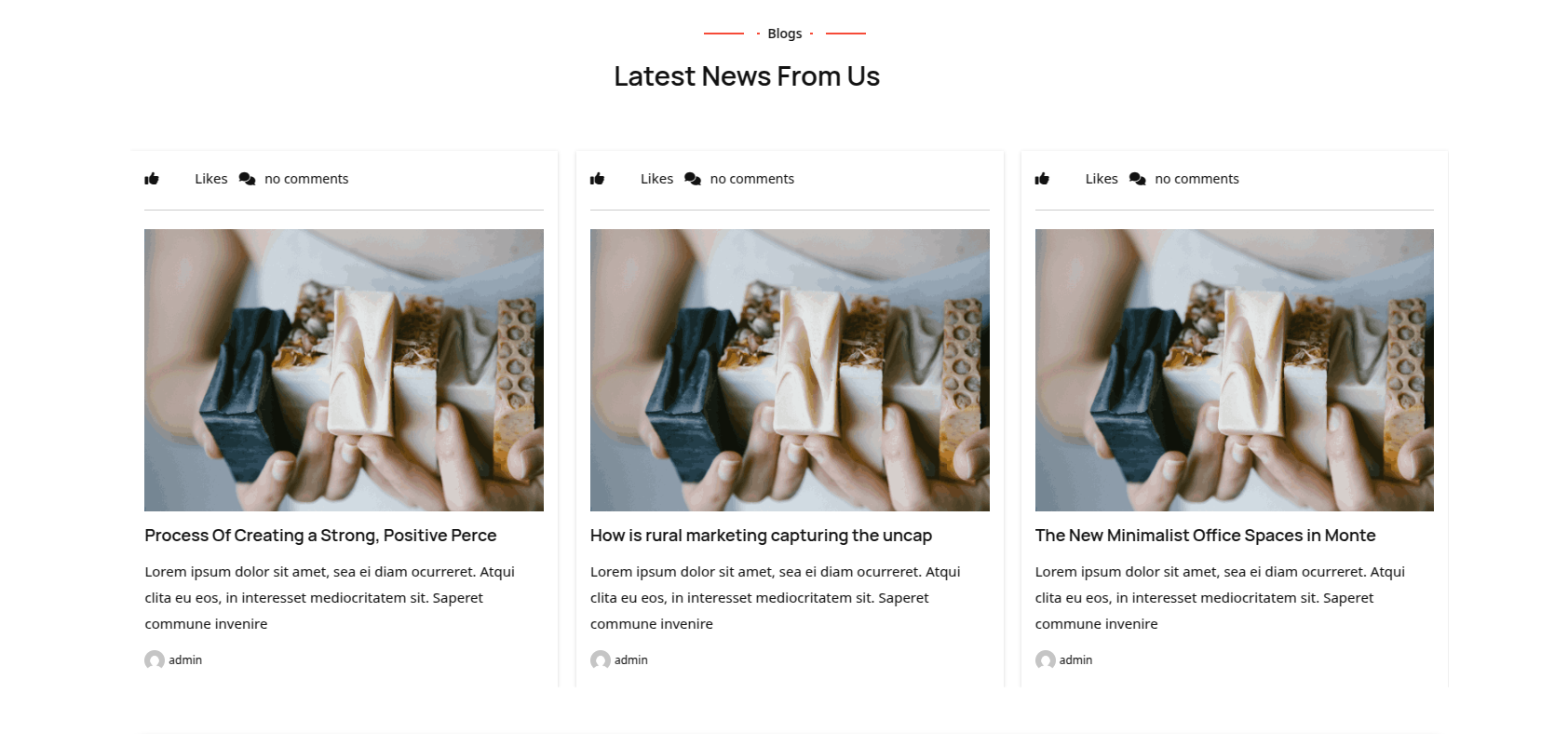
Task: Click admin avatar icon under rural marketing post
Action: click(x=601, y=659)
